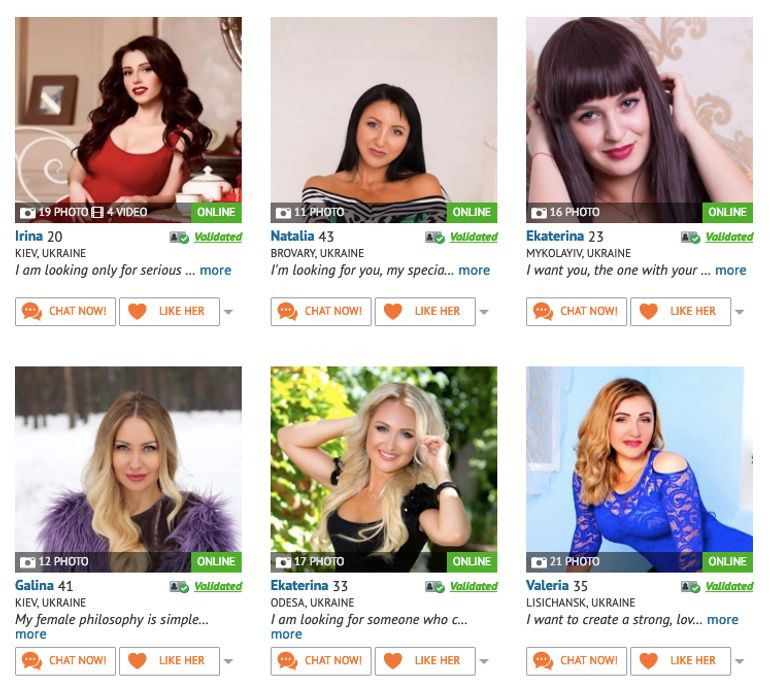Image resolution: width=770 pixels, height=693 pixels.
Task: Click the more link under Galina's philosophy text
Action: tap(30, 634)
